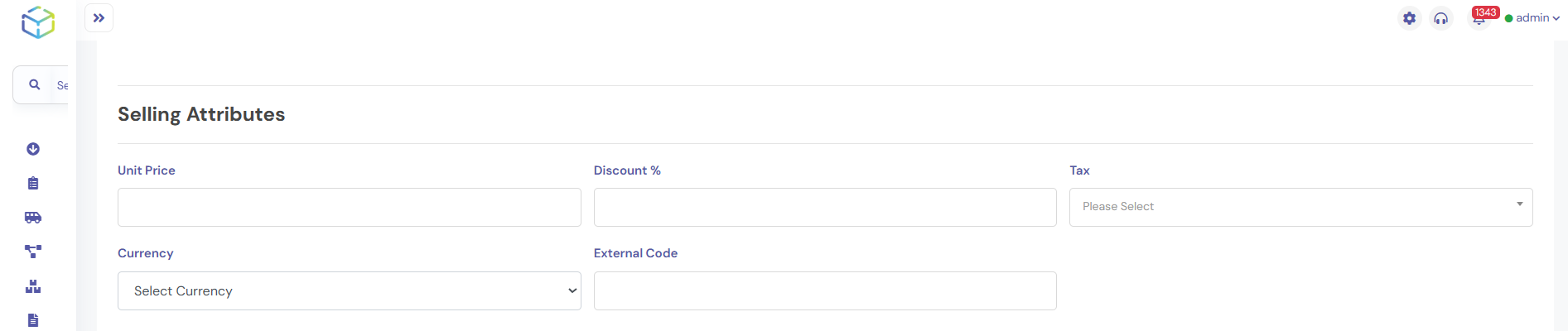This screenshot has width=1568, height=331.
Task: Click the search magnifier icon in sidebar
Action: [x=35, y=84]
